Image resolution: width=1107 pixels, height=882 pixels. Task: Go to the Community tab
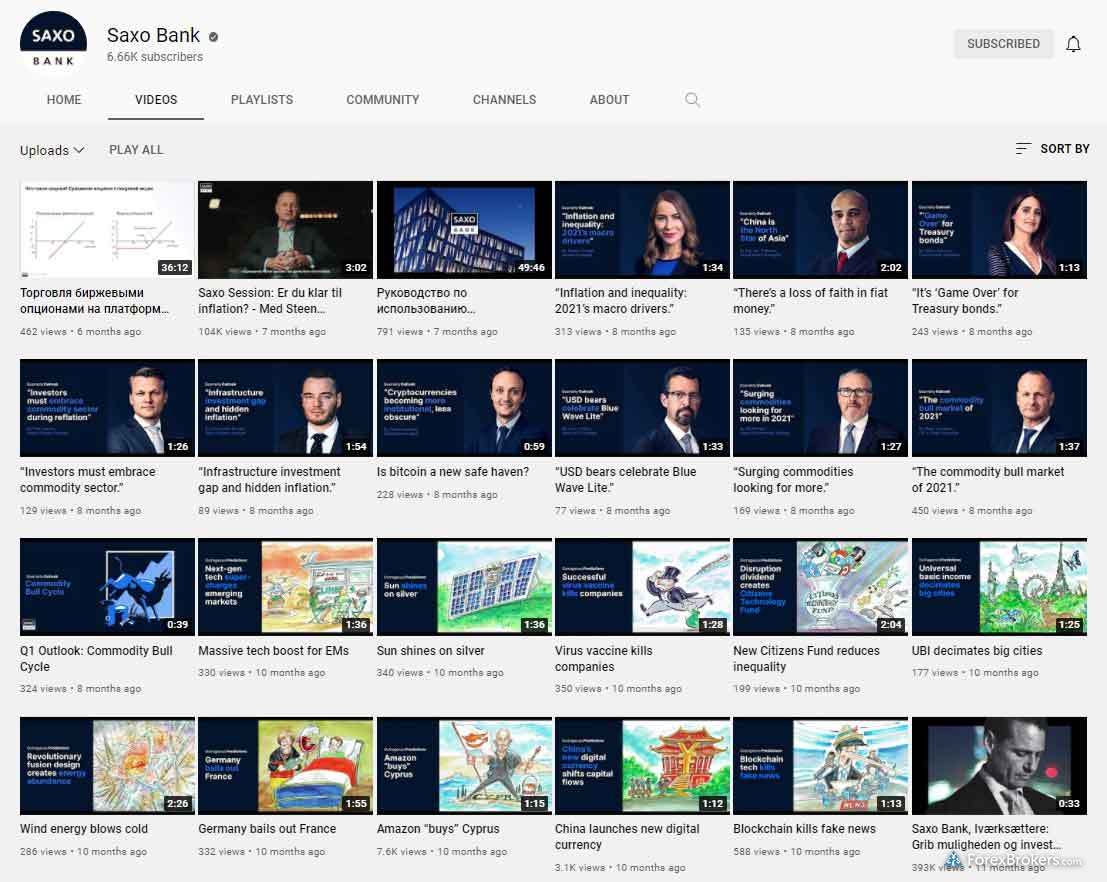383,100
